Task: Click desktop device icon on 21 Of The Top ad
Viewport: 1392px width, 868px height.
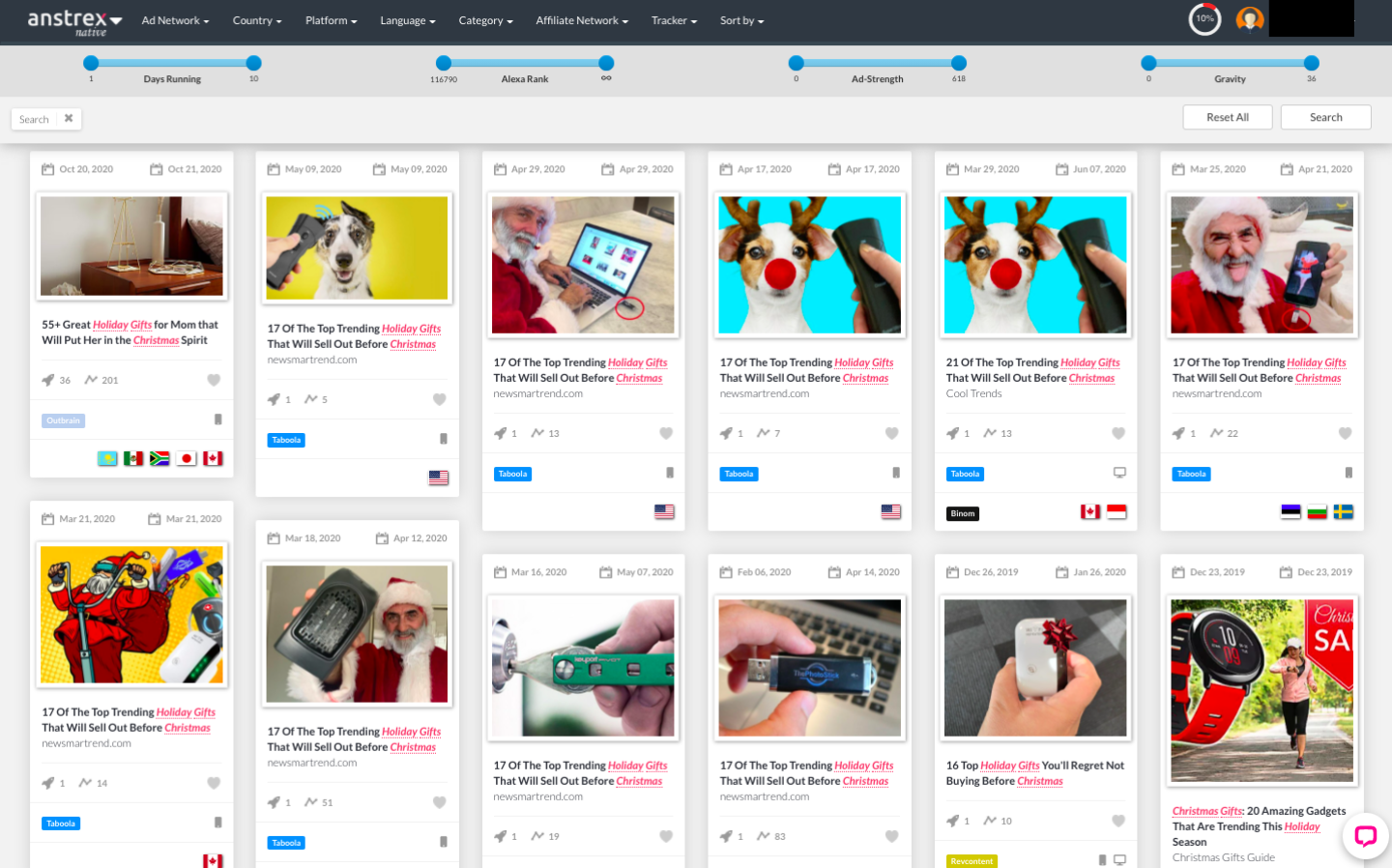Action: 1119,473
